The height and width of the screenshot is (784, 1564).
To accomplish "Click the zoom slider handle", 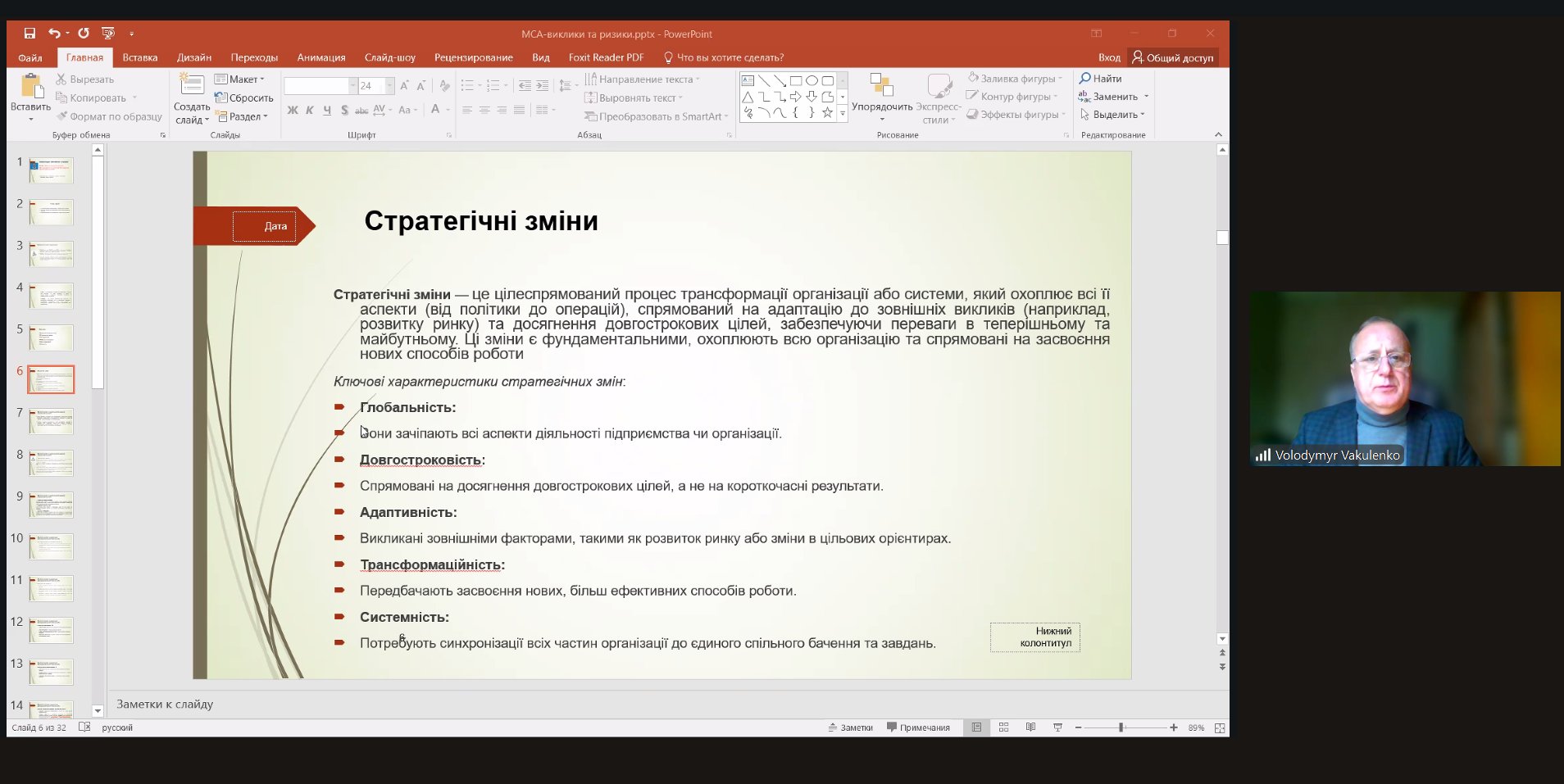I will (x=1121, y=727).
